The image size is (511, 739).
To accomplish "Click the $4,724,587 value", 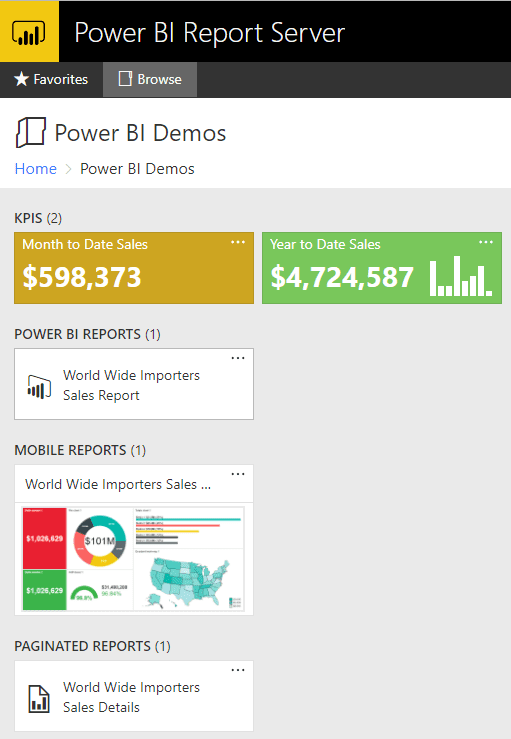I will pos(342,277).
